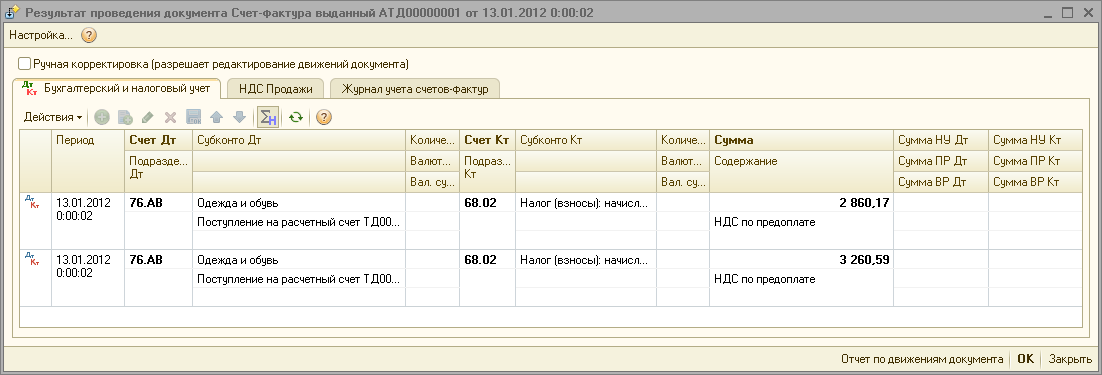This screenshot has width=1102, height=375.
Task: Maximize the document result window
Action: coord(1068,12)
